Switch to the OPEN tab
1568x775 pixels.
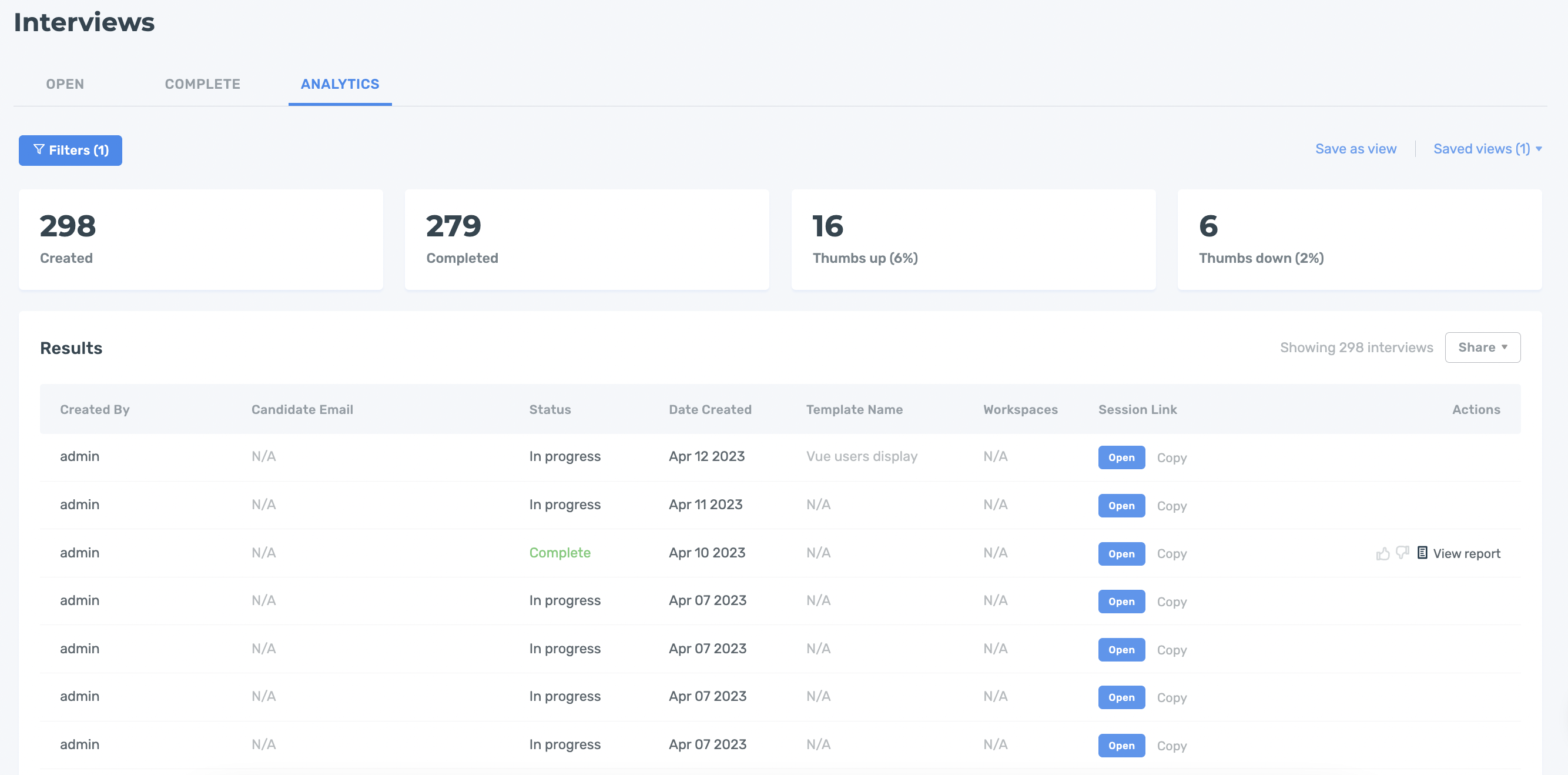pos(65,84)
